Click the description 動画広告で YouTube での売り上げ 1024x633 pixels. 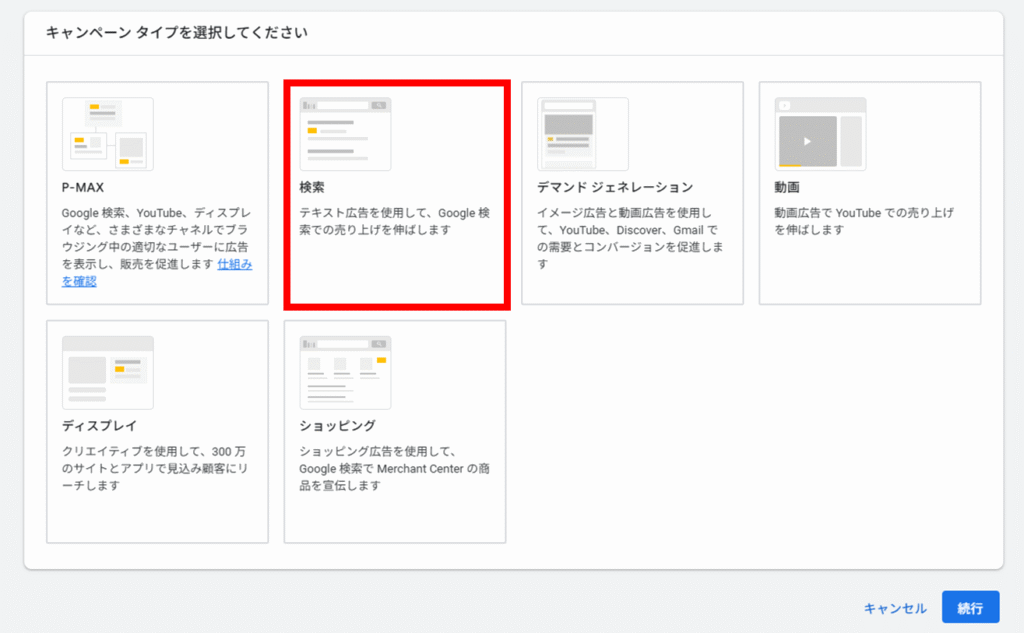864,221
